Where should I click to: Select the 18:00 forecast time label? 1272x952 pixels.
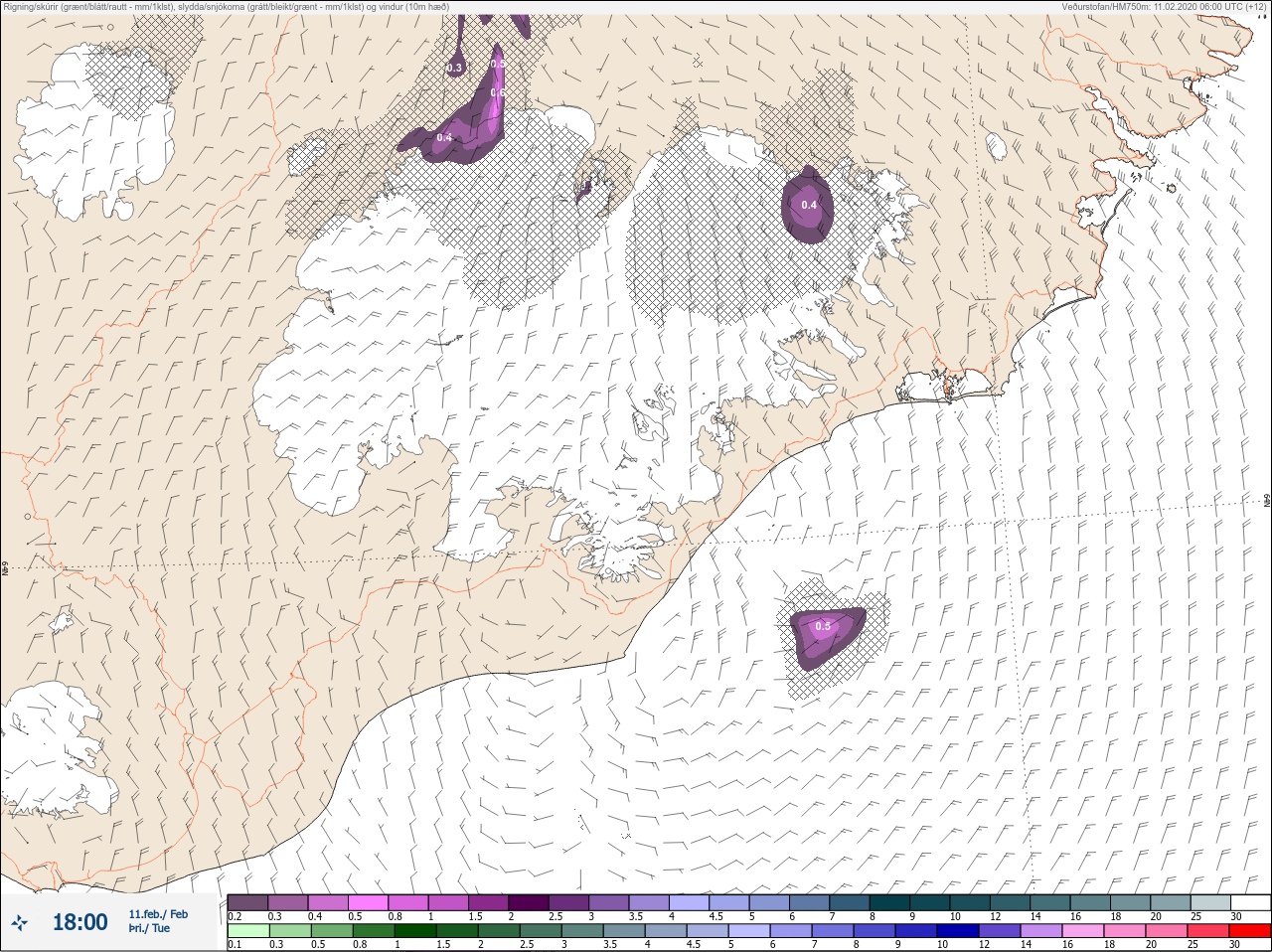(79, 922)
